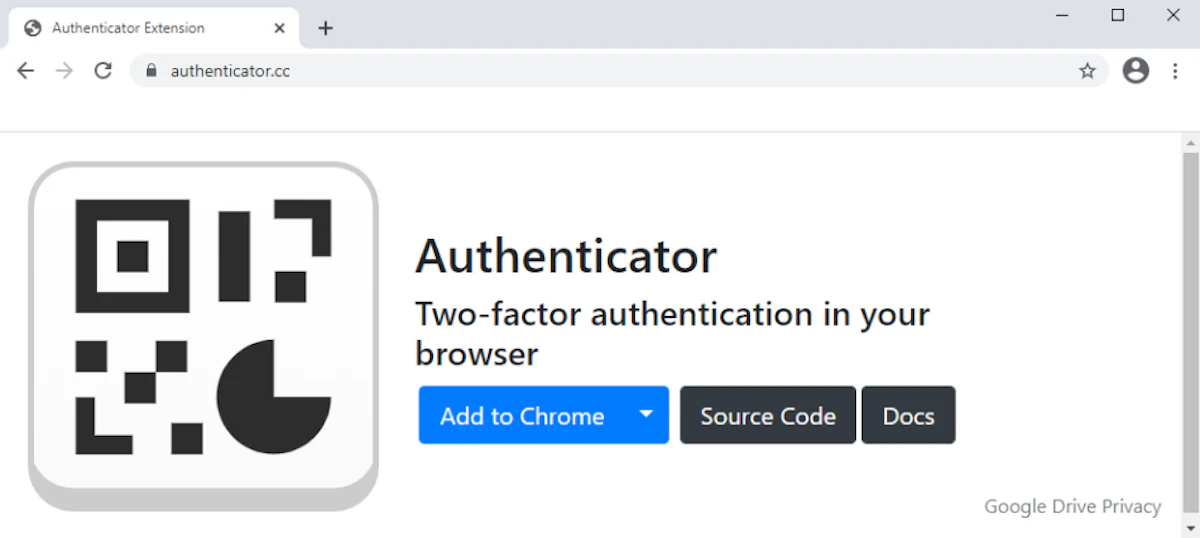Click the "Two-factor authentication in your browser" text
The height and width of the screenshot is (538, 1200).
[672, 333]
